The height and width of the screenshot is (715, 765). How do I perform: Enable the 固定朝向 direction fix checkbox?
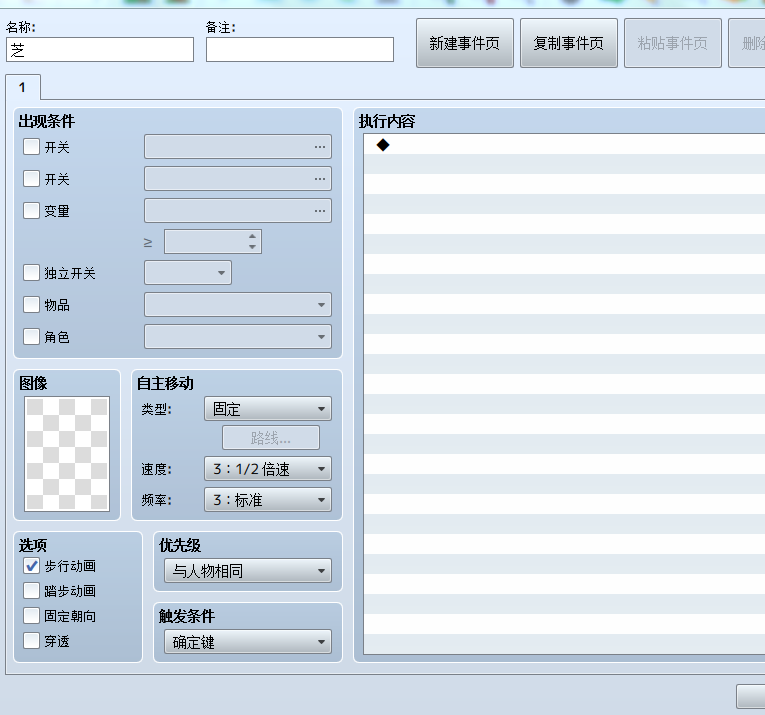[32, 616]
